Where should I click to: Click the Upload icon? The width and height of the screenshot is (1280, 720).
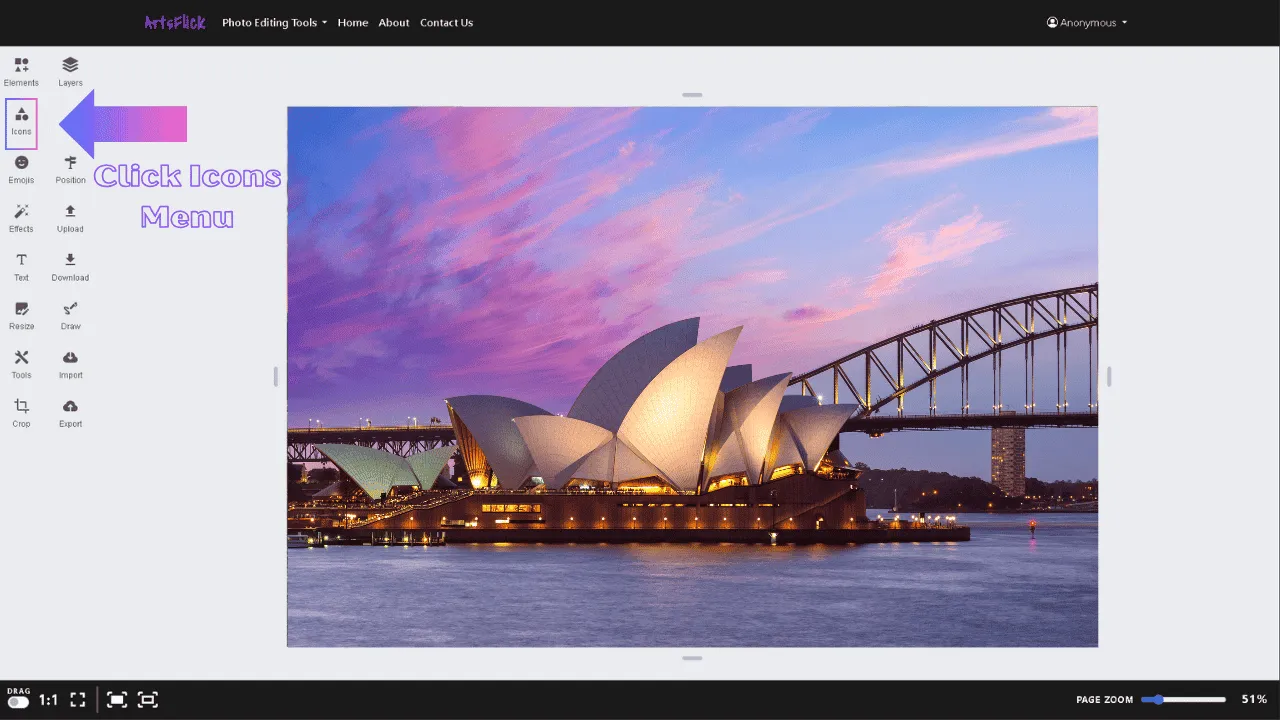tap(70, 217)
